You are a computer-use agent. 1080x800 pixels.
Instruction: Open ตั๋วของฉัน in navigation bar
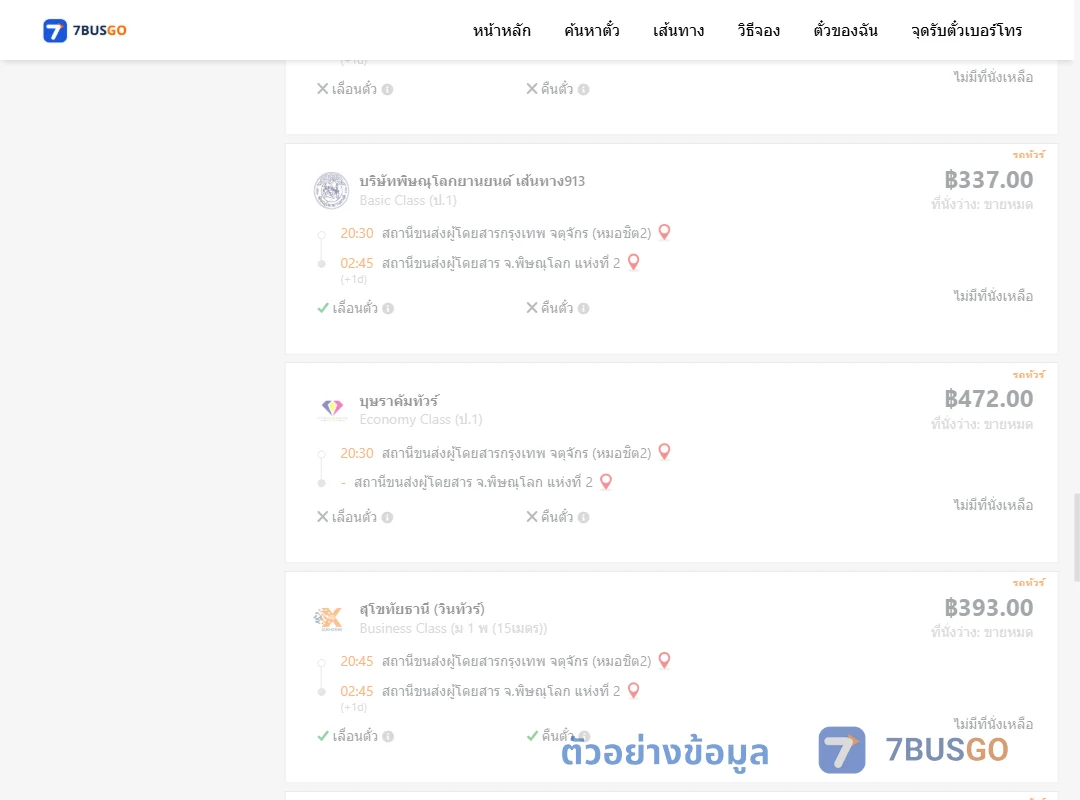click(x=845, y=30)
